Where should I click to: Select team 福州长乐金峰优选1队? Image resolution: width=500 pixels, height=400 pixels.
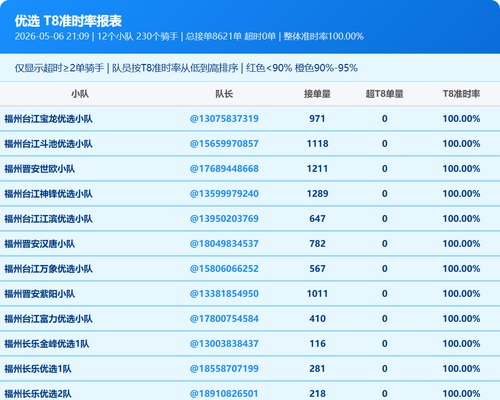47,344
